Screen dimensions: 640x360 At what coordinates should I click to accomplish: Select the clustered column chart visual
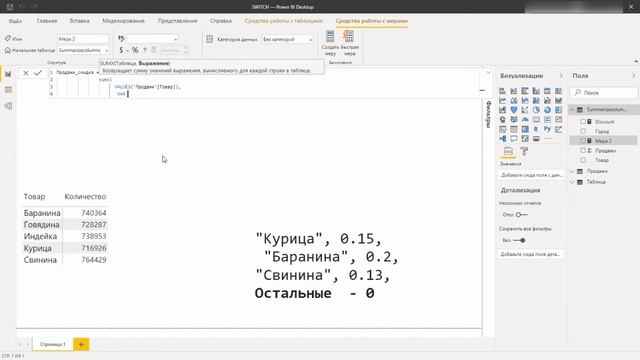(x=536, y=91)
